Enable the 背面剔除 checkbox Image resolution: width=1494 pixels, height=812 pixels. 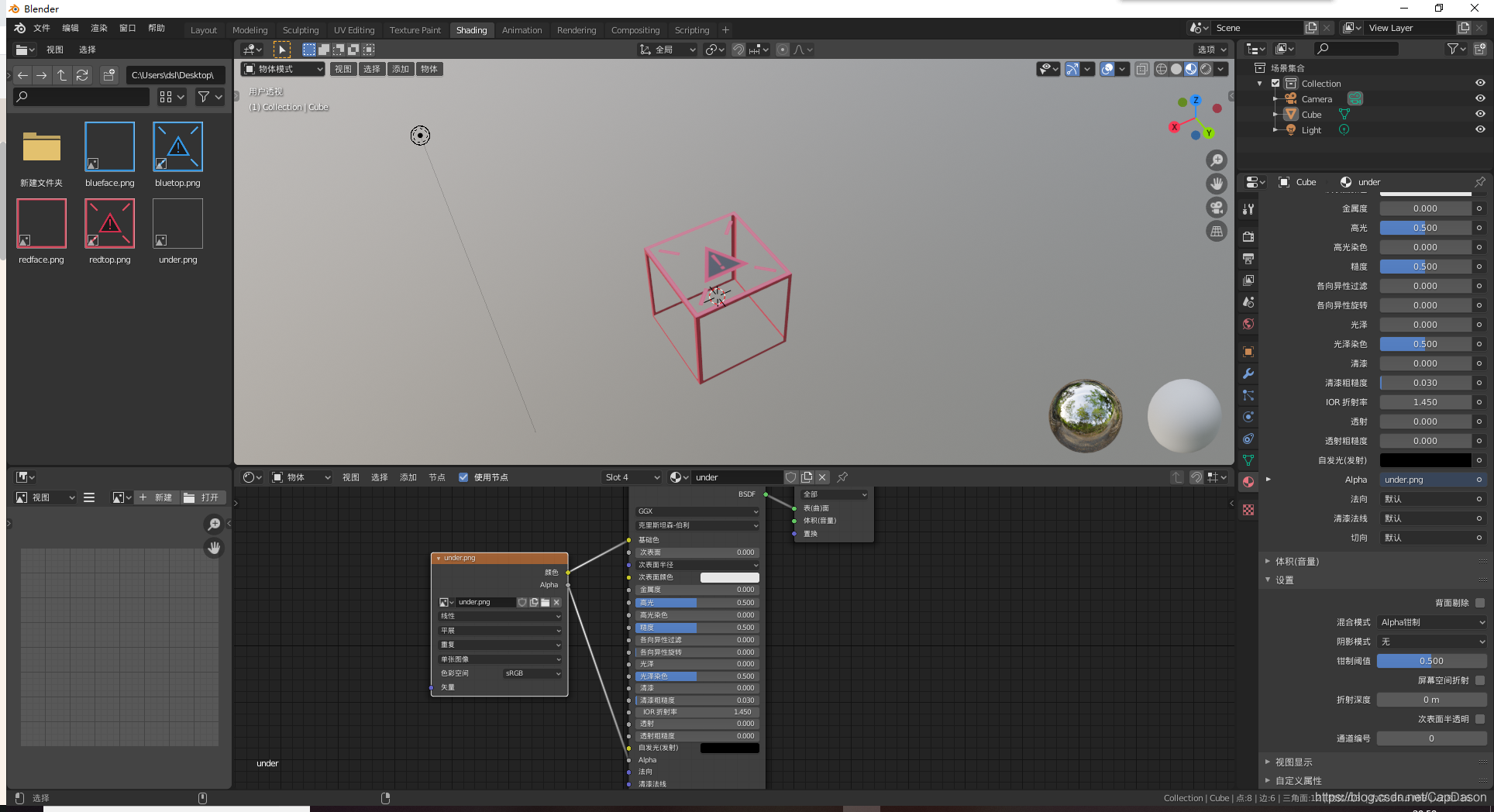tap(1480, 603)
